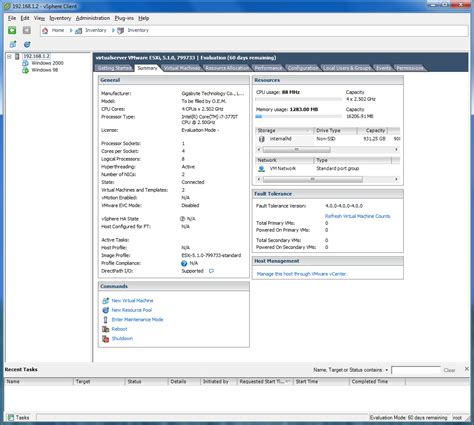The height and width of the screenshot is (425, 474).
Task: Collapse the 192.168.1.2 host tree node
Action: pyautogui.click(x=10, y=56)
